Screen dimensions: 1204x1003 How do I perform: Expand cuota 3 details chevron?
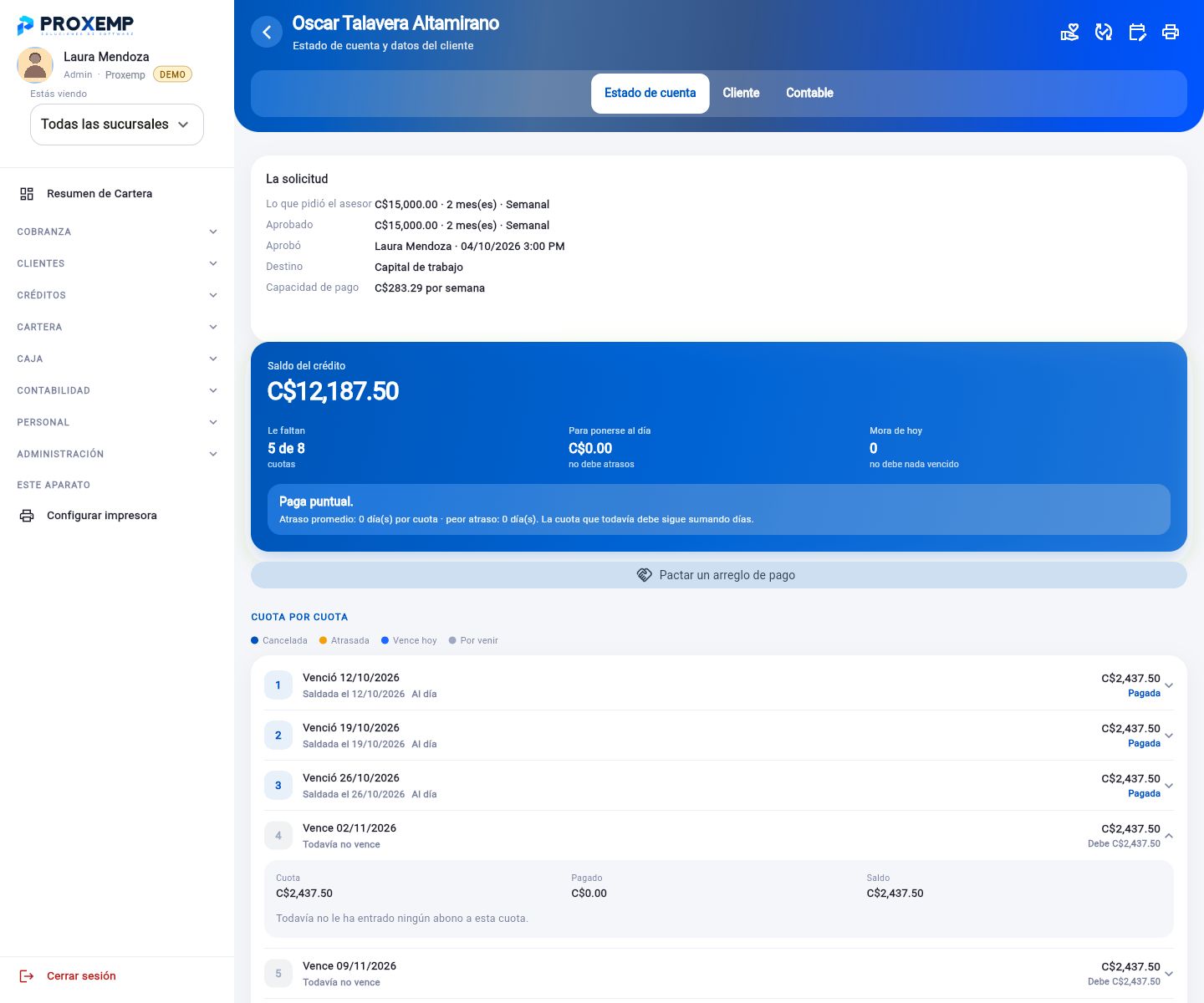point(1169,786)
